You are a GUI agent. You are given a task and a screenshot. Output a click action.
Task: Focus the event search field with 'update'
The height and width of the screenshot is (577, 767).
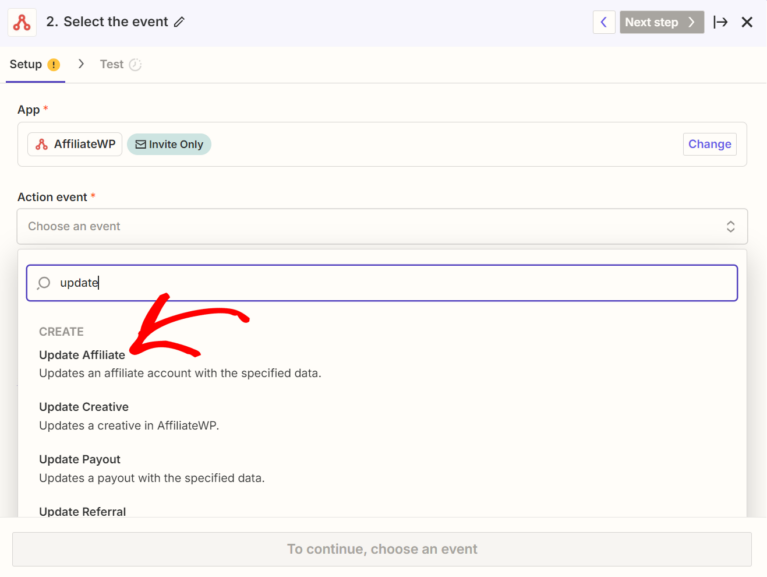coord(382,283)
